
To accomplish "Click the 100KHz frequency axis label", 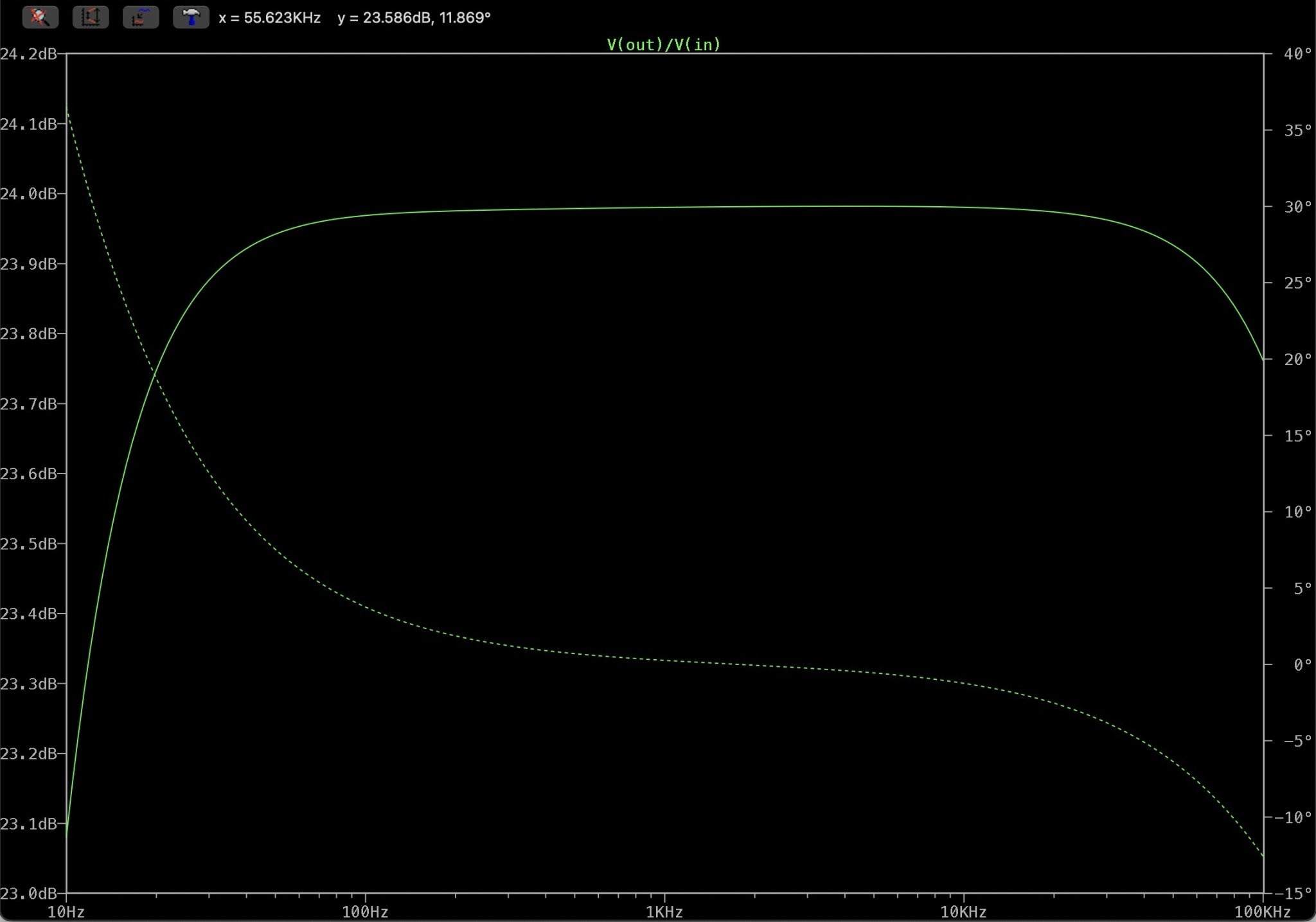I will 1263,912.
